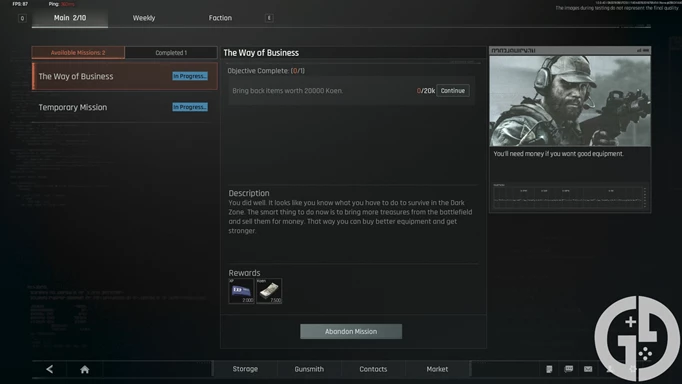Show the Completed 1 missions list
The width and height of the screenshot is (682, 384).
coord(171,53)
